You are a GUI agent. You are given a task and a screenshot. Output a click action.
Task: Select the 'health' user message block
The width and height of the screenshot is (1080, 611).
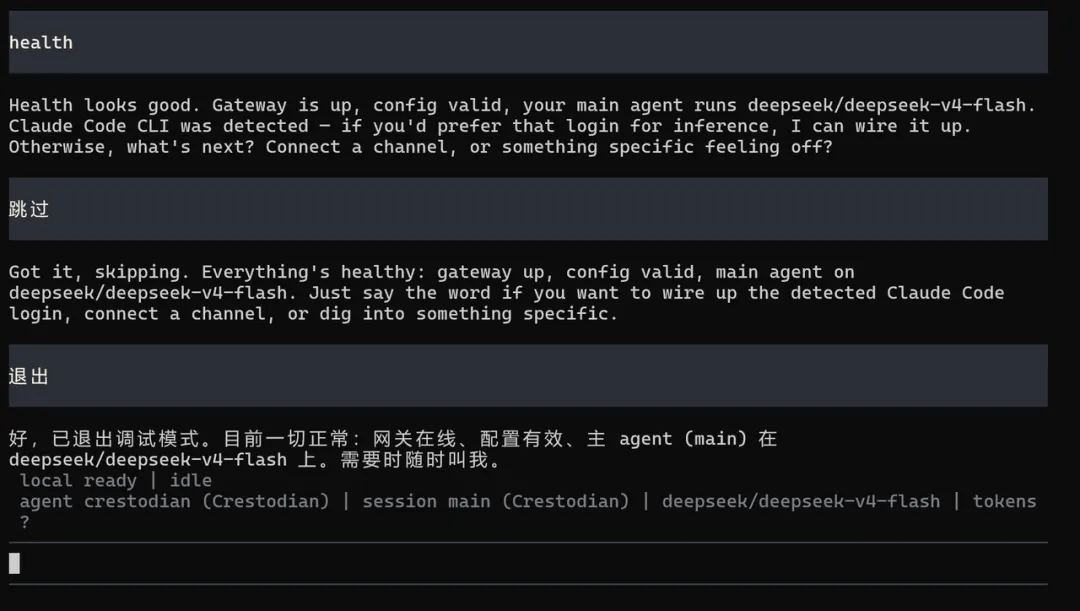click(528, 42)
